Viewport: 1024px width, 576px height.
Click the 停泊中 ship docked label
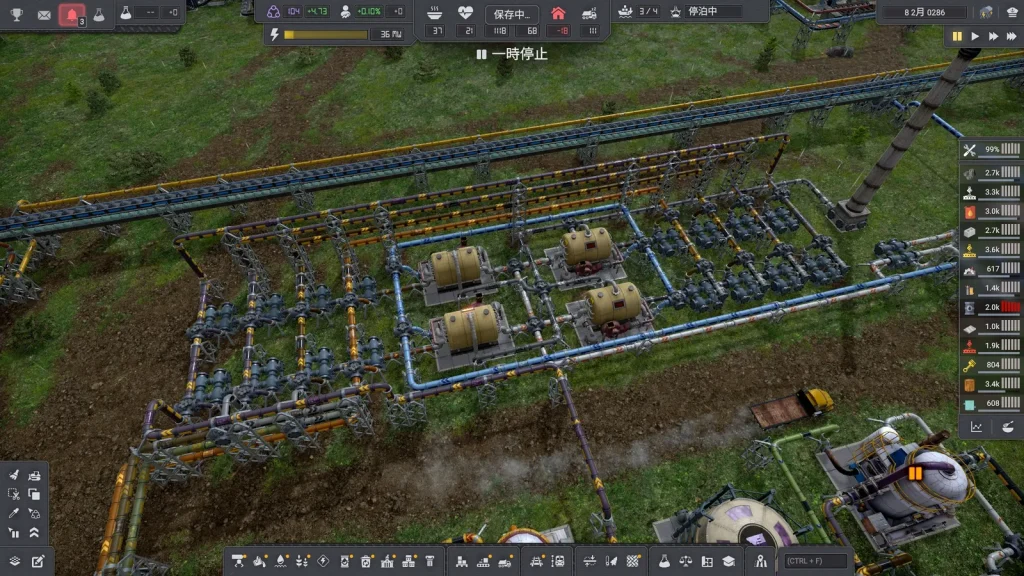(705, 12)
